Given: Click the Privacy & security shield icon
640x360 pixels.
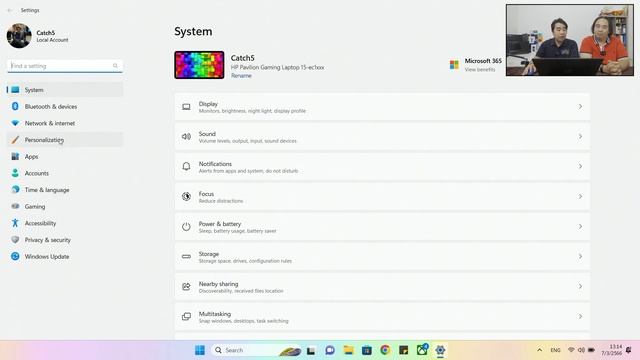Looking at the screenshot, I should [15, 240].
